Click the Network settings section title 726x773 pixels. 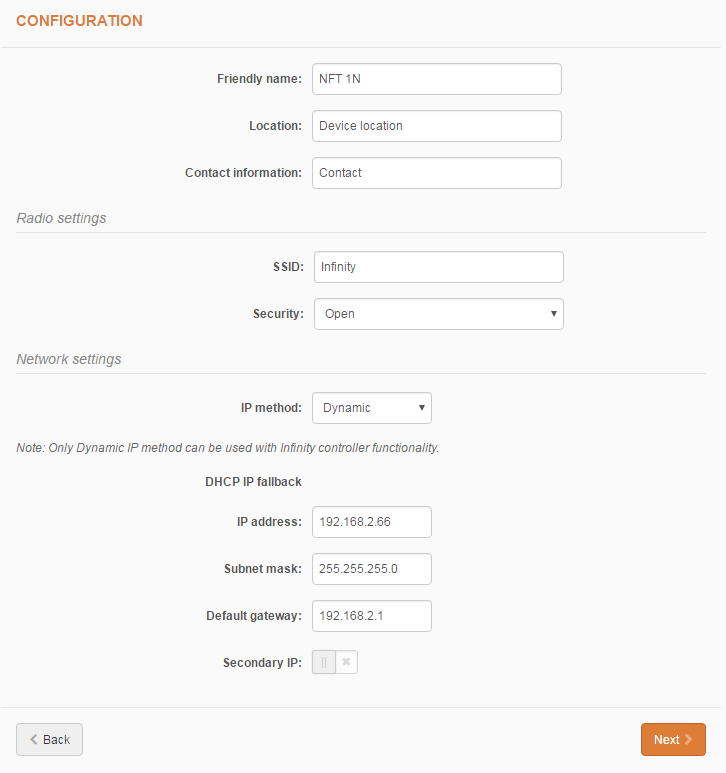click(68, 359)
